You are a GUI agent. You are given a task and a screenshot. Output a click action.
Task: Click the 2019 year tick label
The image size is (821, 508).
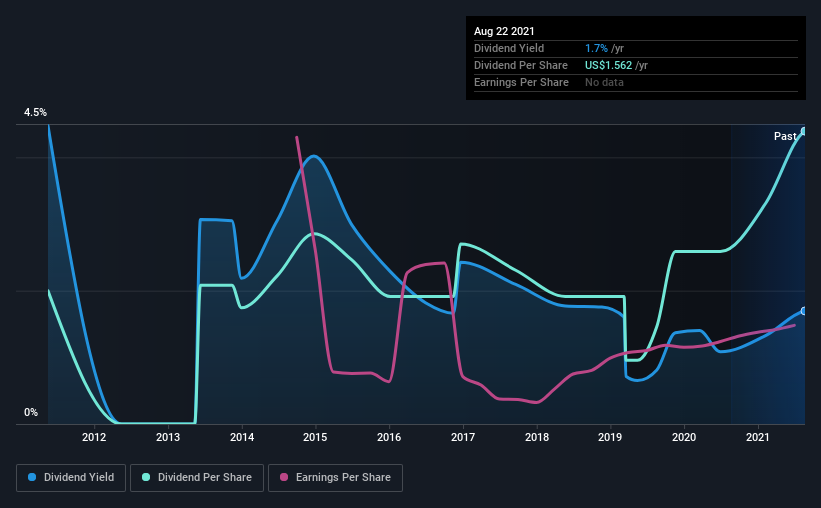(x=610, y=437)
